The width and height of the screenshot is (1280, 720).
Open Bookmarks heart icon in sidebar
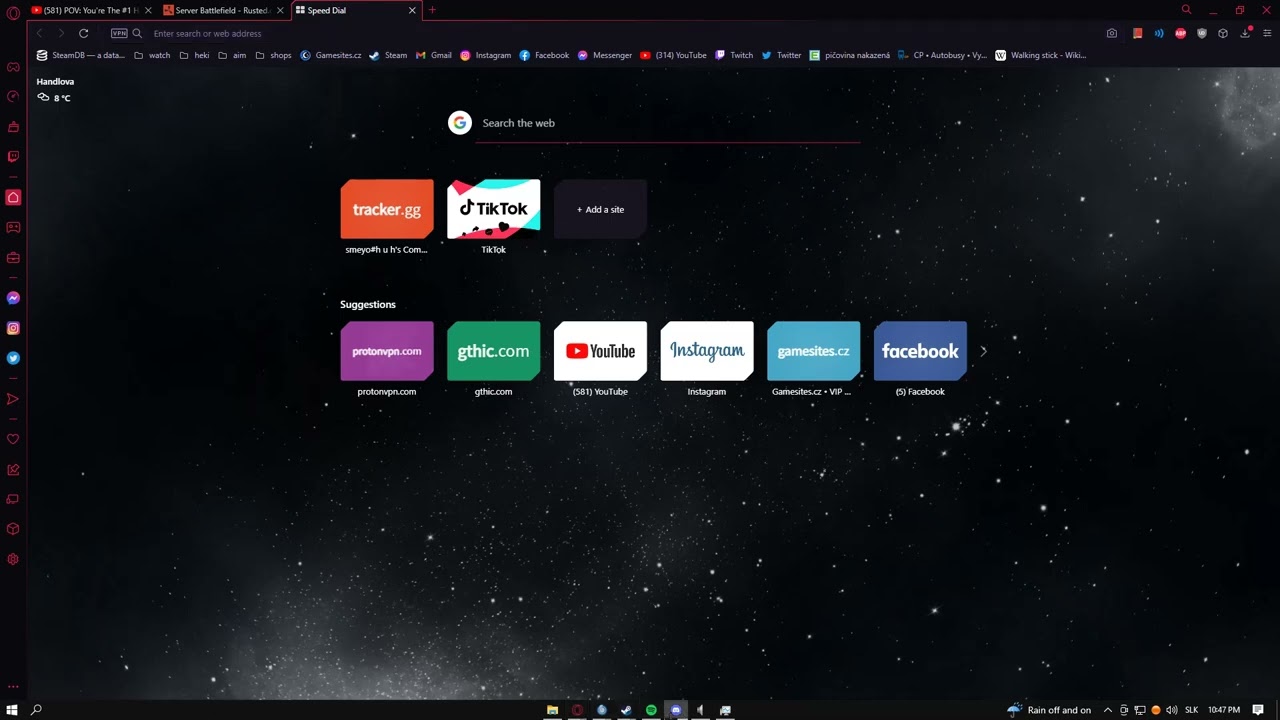13,439
